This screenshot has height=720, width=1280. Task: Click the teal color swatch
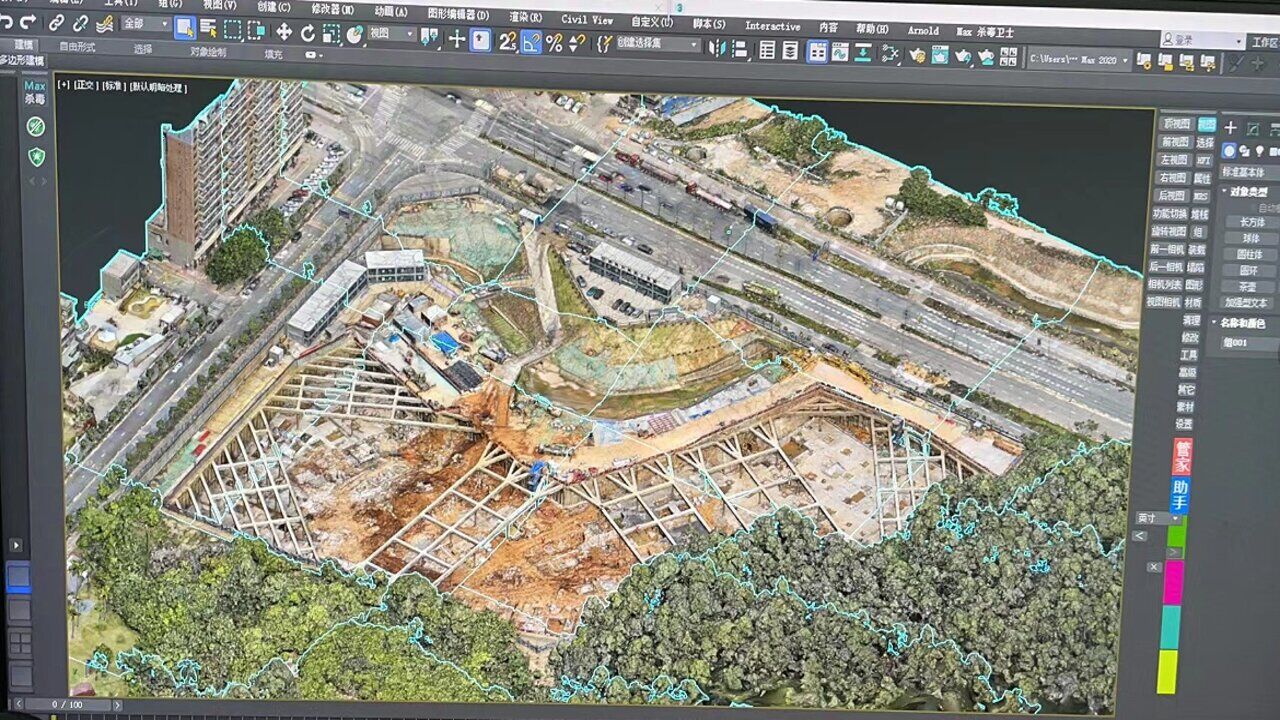click(x=1170, y=626)
